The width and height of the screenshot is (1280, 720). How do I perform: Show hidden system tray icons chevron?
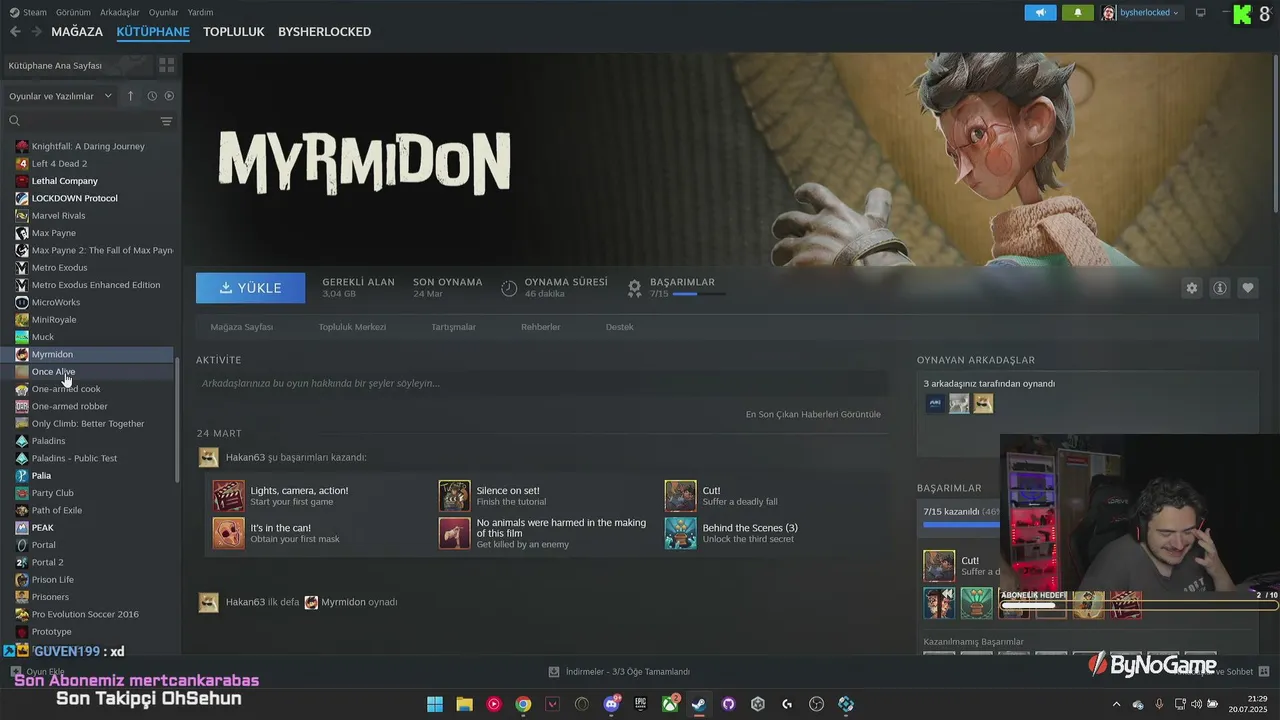tap(1116, 704)
